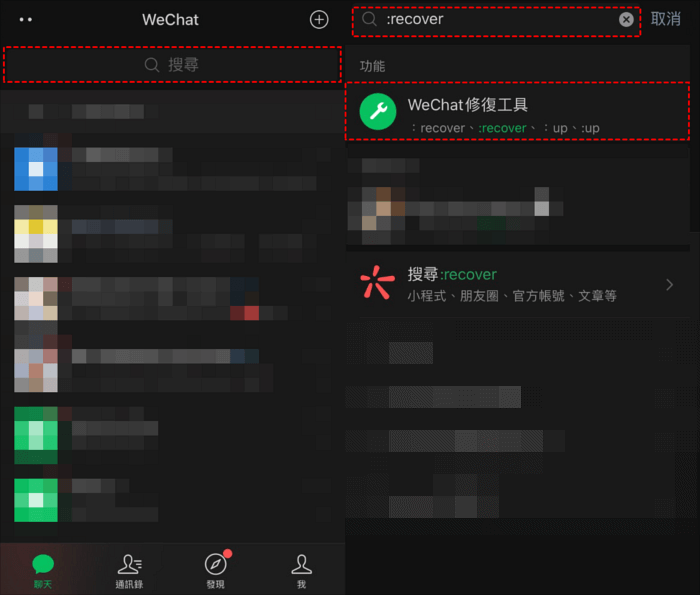Open the WeChat修復工具 result
This screenshot has width=700, height=595.
coord(517,112)
